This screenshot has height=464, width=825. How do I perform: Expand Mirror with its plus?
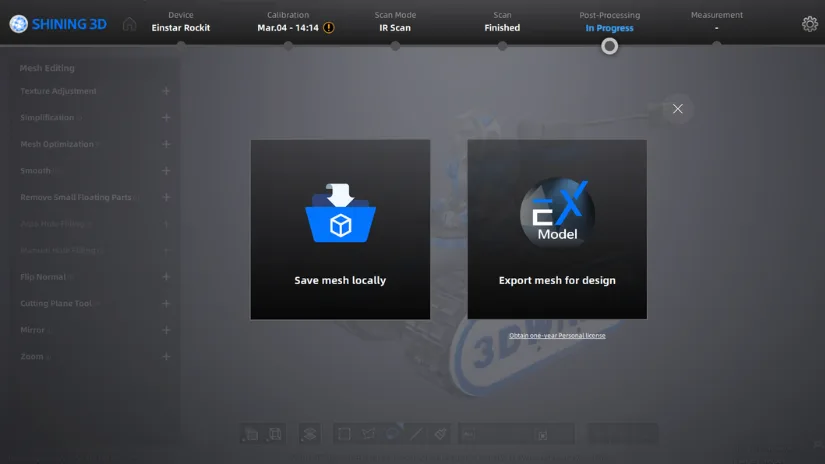pyautogui.click(x=166, y=330)
